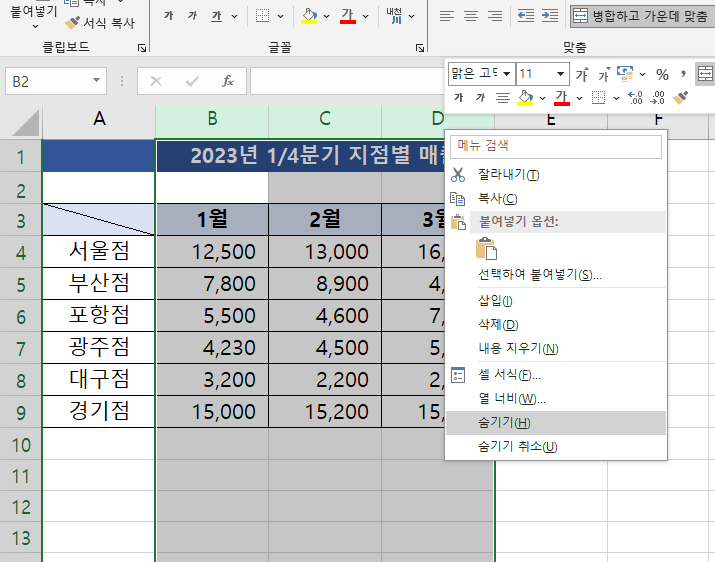The width and height of the screenshot is (715, 562).
Task: Click the phonetic guide (내천) icon in ribbon
Action: (x=394, y=16)
